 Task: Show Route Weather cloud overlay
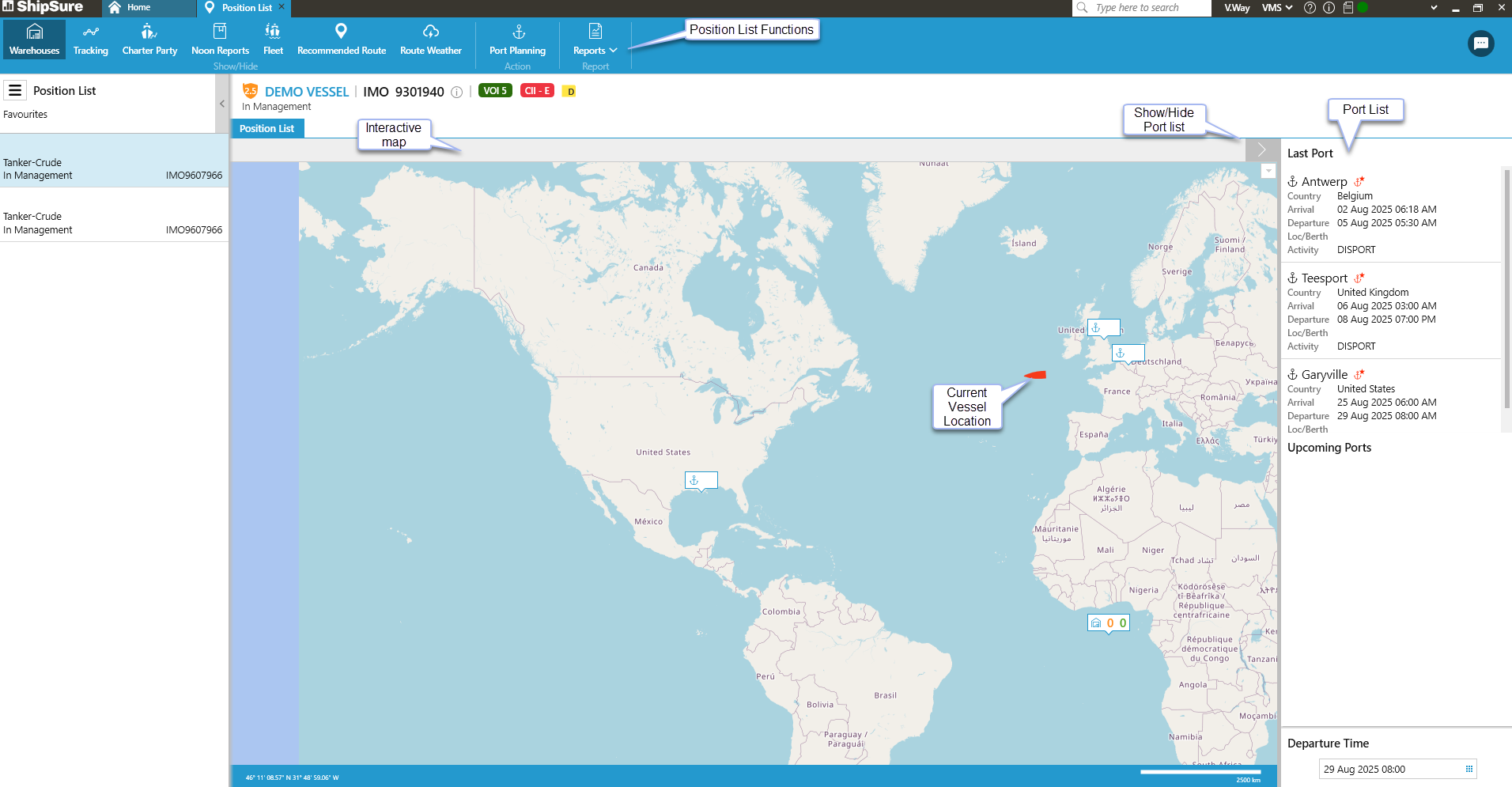tap(430, 32)
